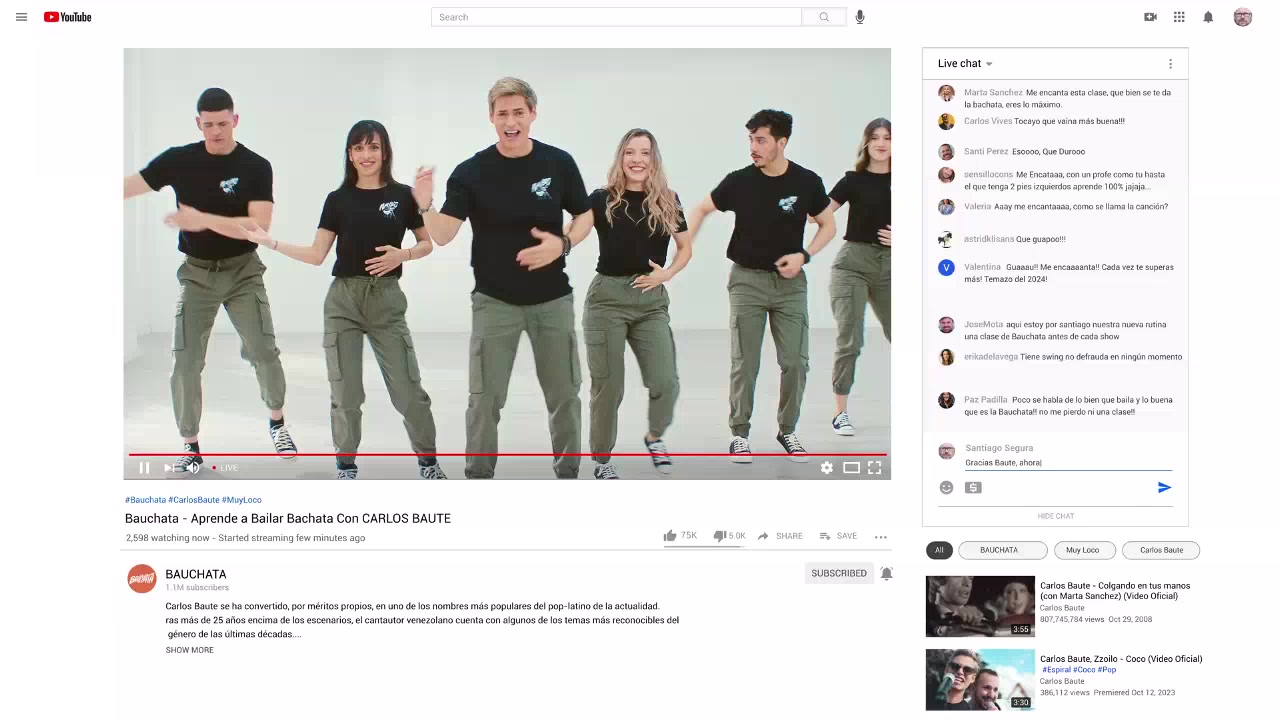Open the #MuyLoco hashtag
Screen dimensions: 1280x720
click(242, 500)
